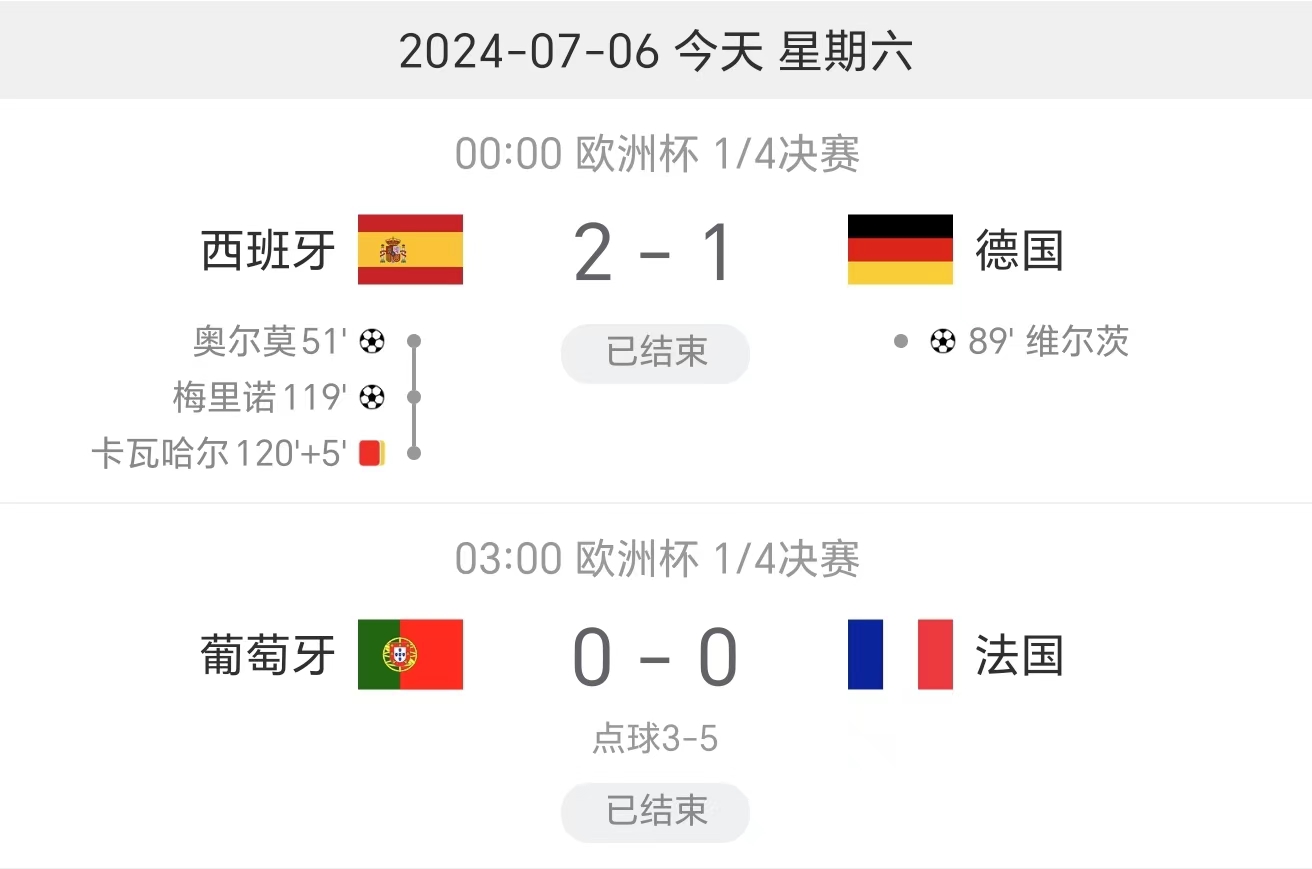Viewport: 1312px width, 869px height.
Task: Click the soccer ball beside 奥尔莫 51'
Action: 371,342
